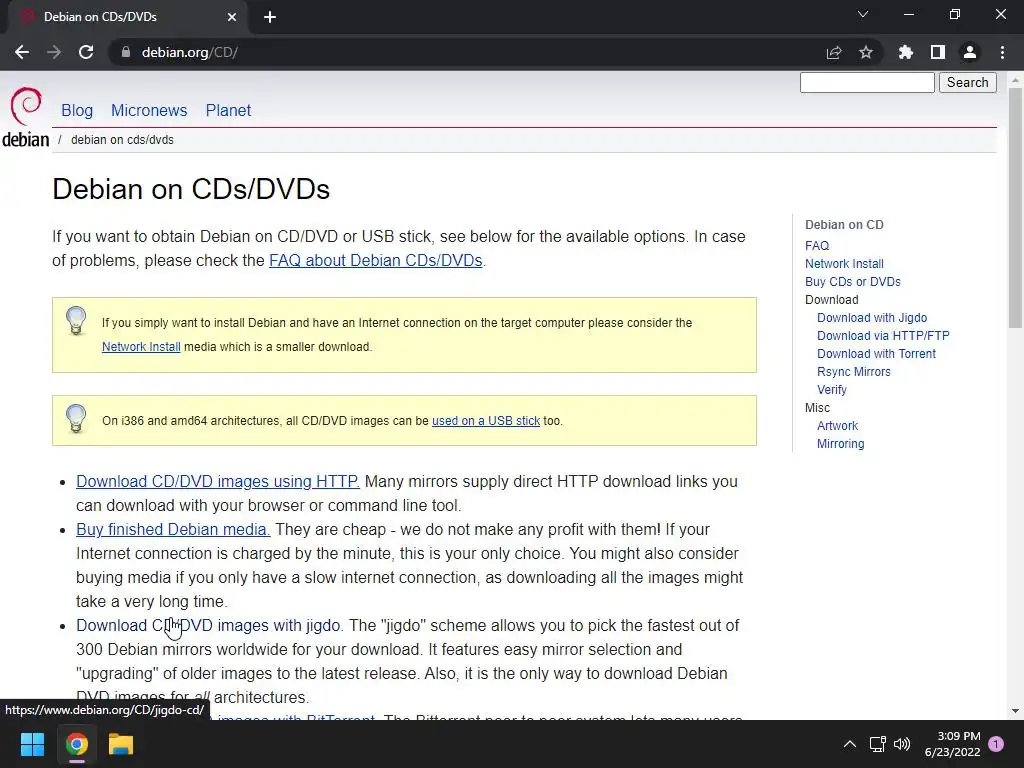Open Mirroring sidebar link
This screenshot has width=1024, height=768.
tap(840, 443)
